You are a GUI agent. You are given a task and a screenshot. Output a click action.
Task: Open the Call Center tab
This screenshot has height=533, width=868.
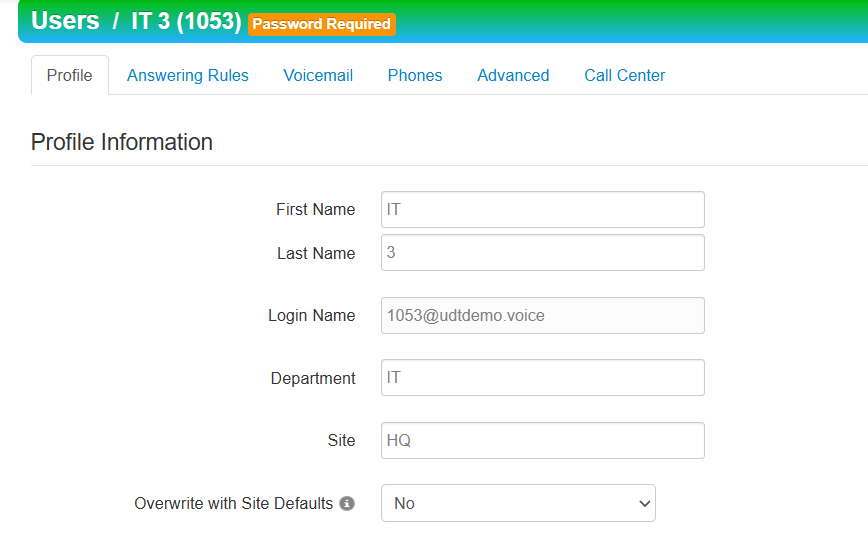tap(624, 75)
